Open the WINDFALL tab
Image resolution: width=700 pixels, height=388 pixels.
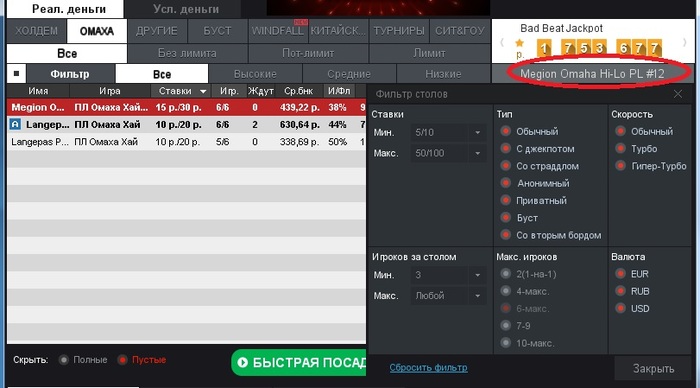point(278,31)
